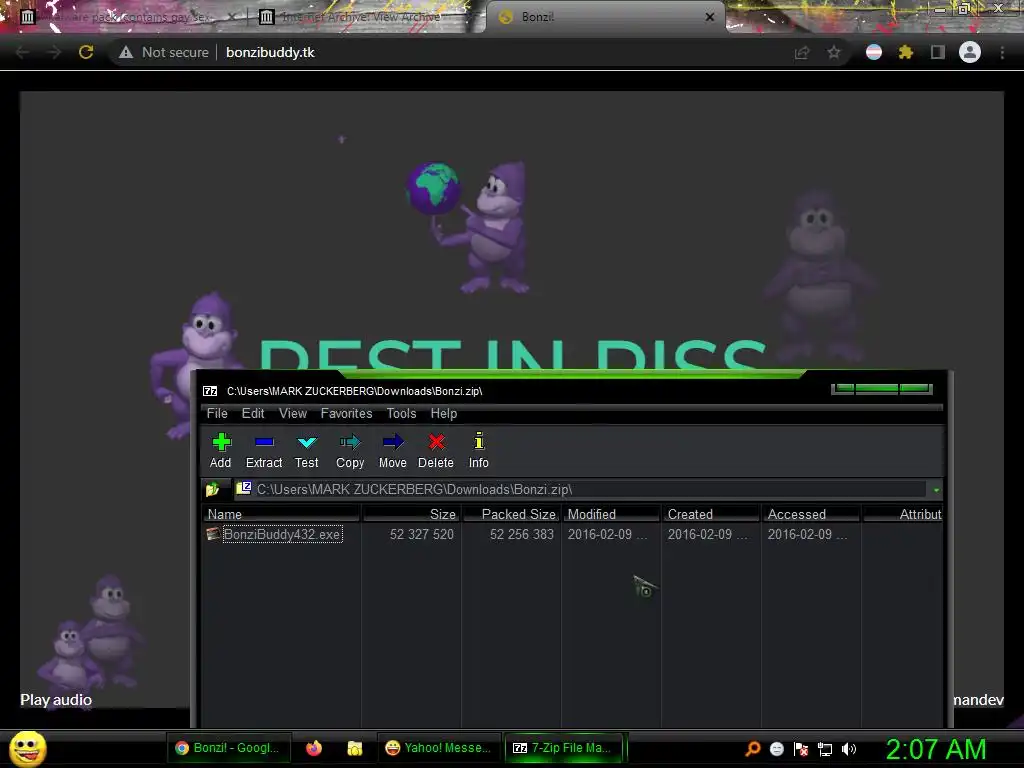The width and height of the screenshot is (1024, 768).
Task: Sort by the Created column header
Action: tap(711, 514)
